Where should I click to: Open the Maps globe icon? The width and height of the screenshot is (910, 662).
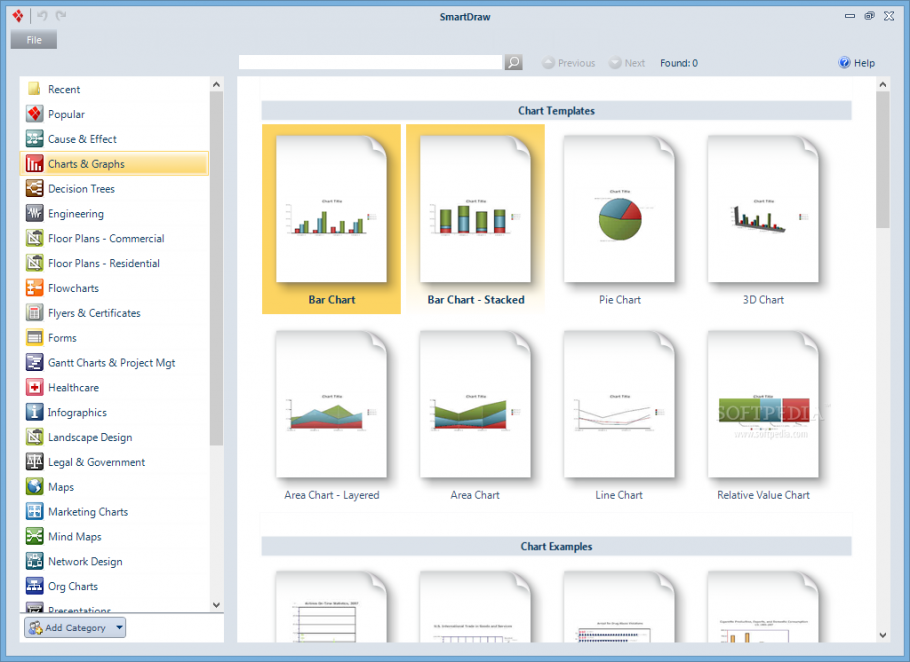click(x=34, y=486)
